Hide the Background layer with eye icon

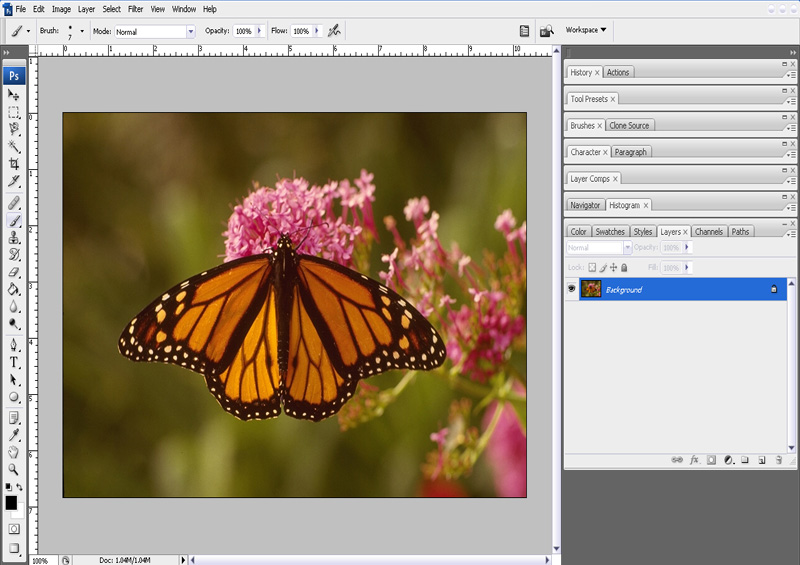coord(571,289)
